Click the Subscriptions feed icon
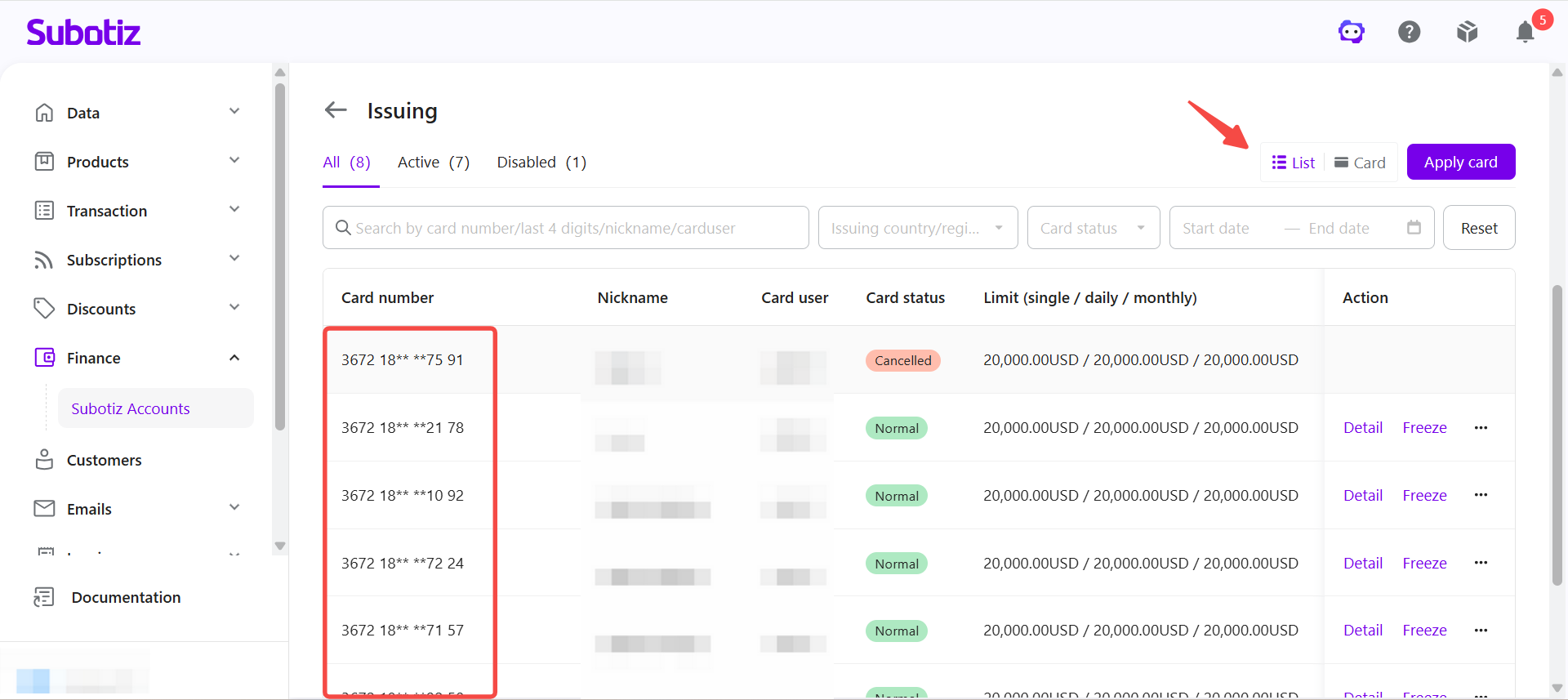This screenshot has width=1568, height=700. 44,260
